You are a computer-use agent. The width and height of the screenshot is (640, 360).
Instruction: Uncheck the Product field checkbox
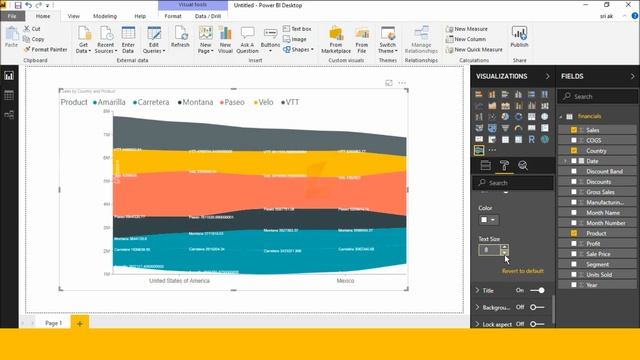574,233
